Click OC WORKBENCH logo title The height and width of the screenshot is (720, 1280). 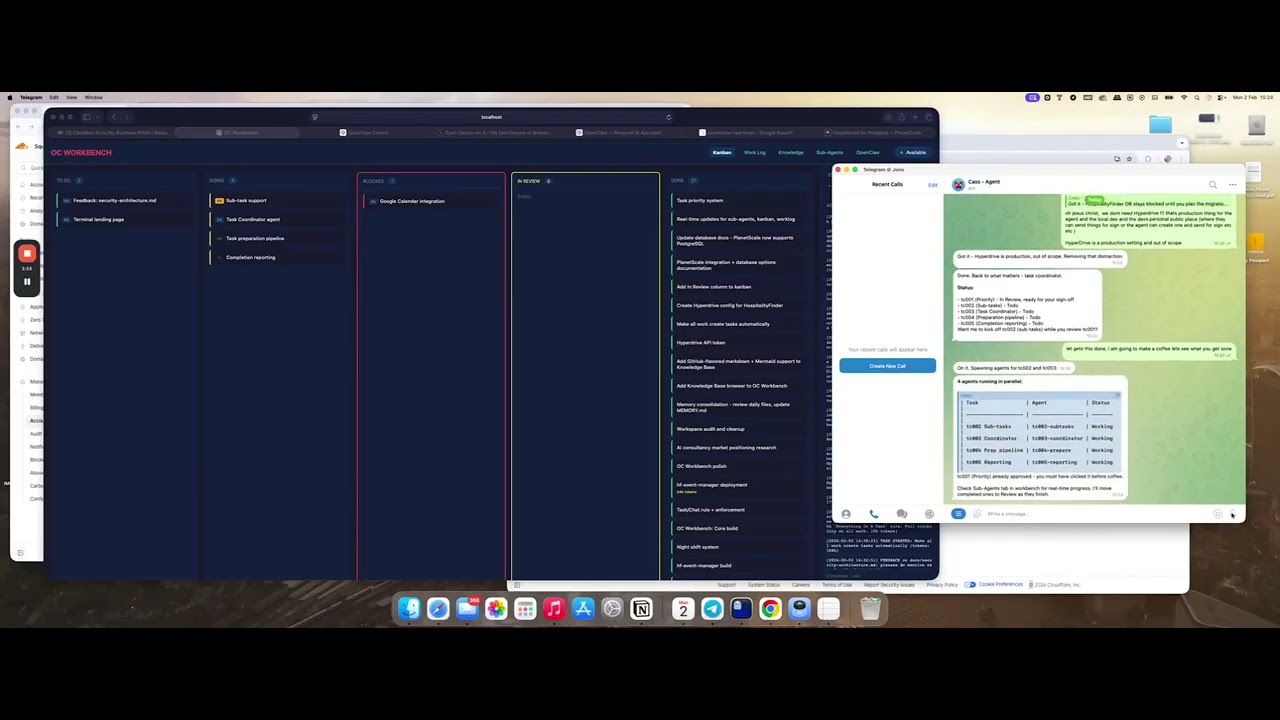pos(82,152)
